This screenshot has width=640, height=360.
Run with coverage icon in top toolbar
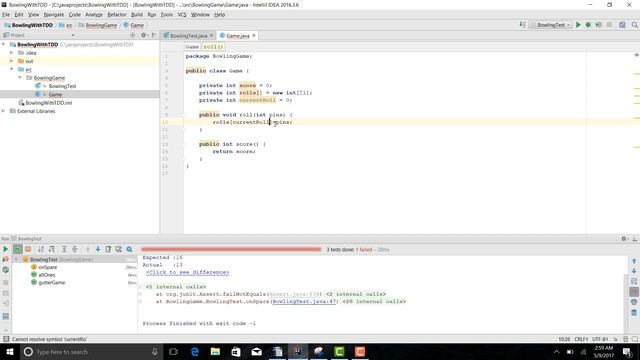click(598, 25)
